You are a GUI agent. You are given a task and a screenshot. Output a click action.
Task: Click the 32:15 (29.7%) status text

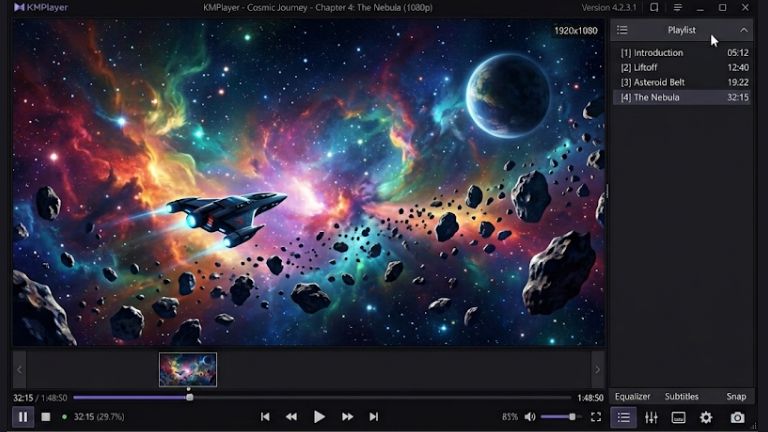(x=99, y=417)
